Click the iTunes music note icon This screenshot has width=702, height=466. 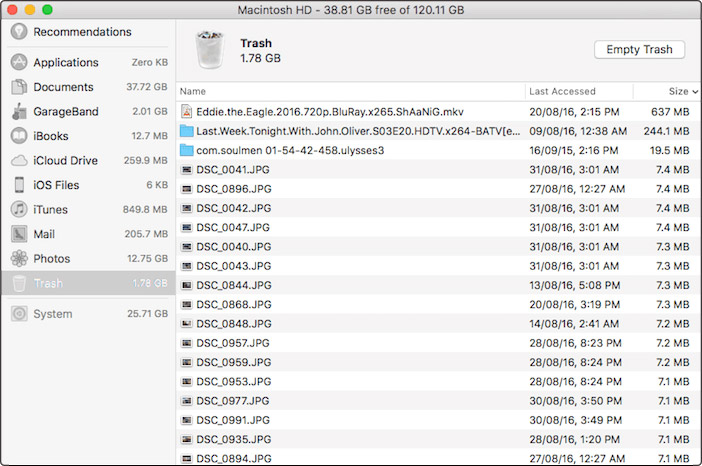(19, 209)
